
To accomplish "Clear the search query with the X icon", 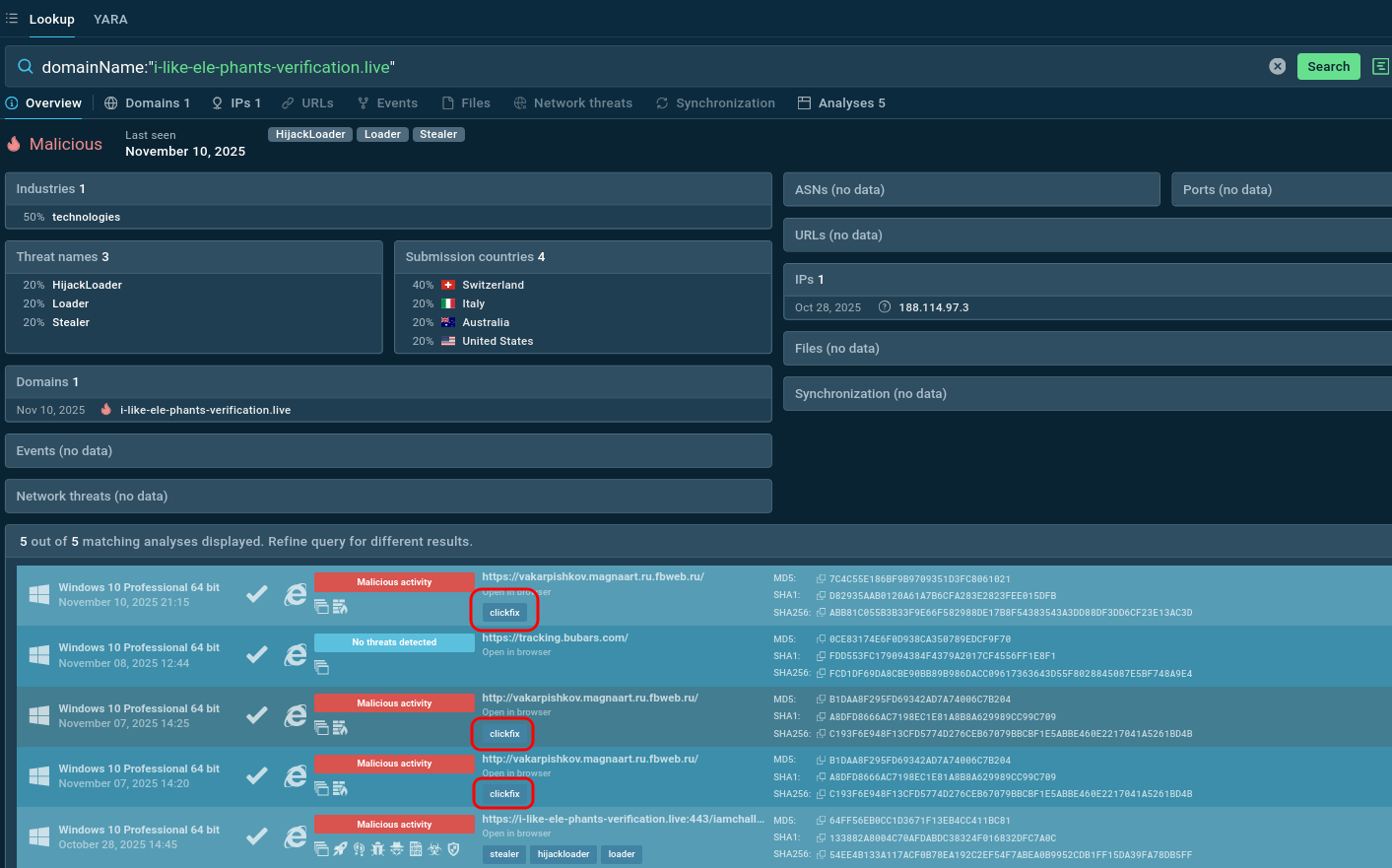I will tap(1277, 66).
